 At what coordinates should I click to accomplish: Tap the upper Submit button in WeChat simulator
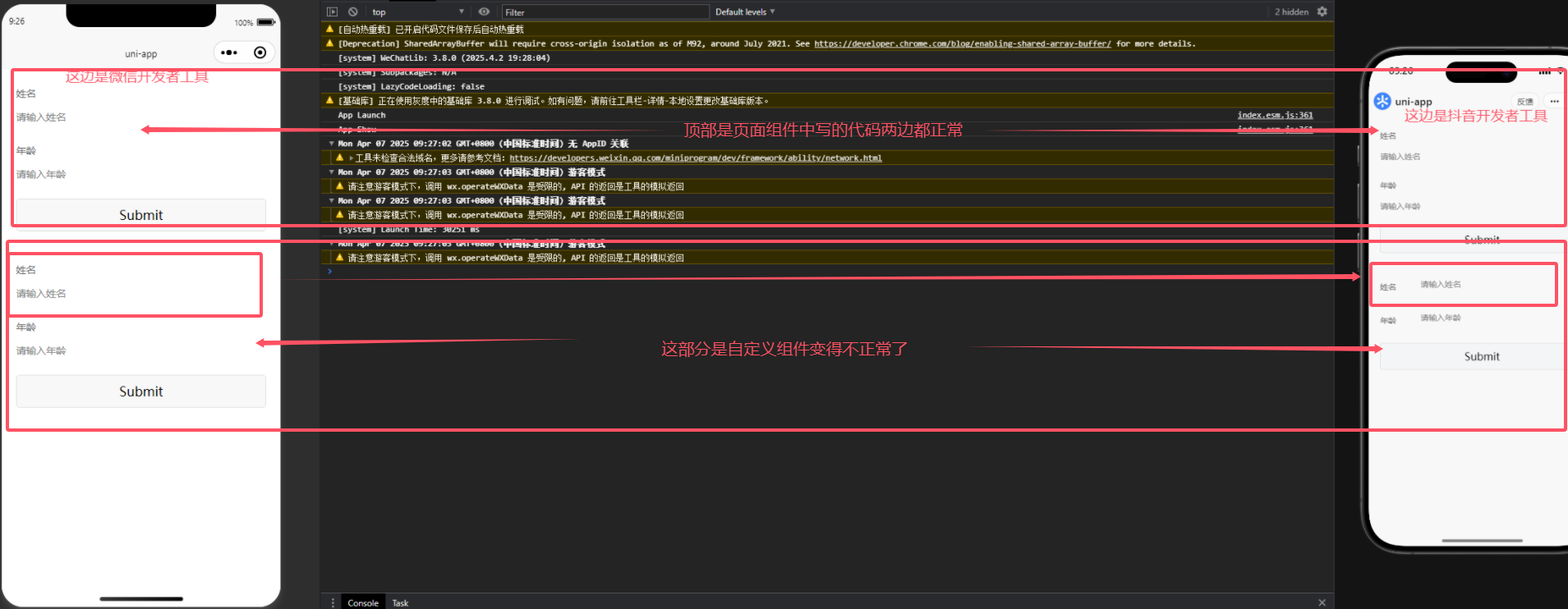tap(141, 213)
